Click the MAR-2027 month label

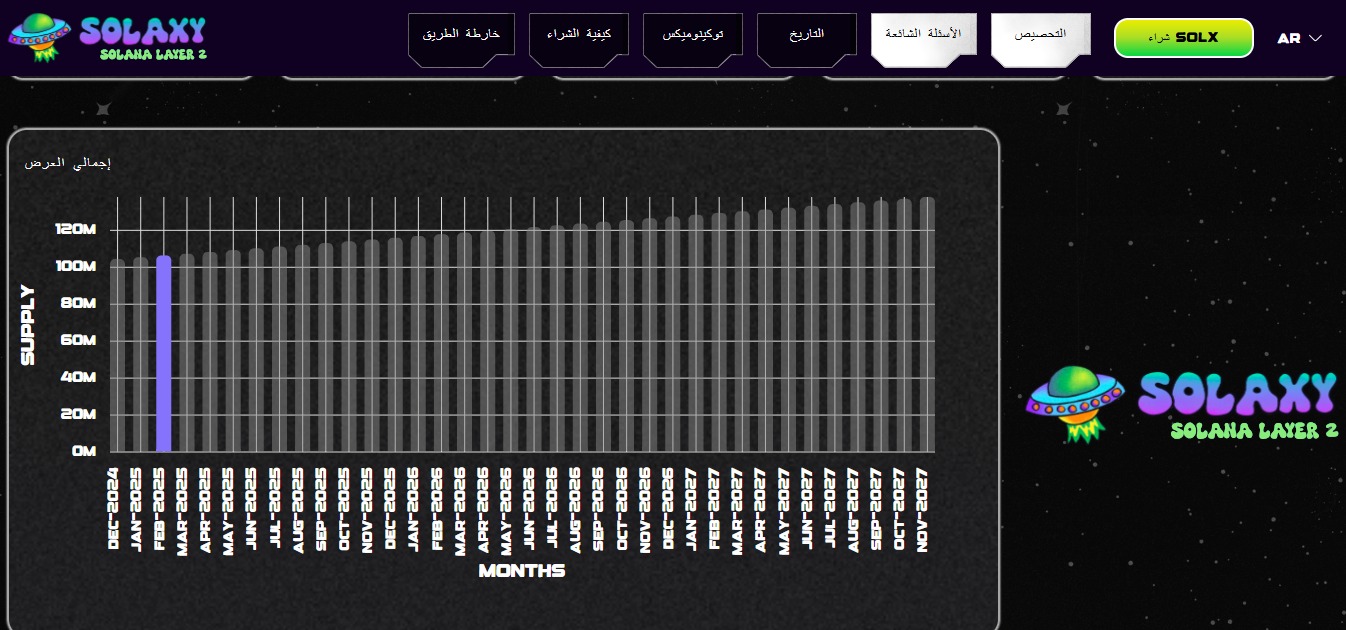pos(739,510)
